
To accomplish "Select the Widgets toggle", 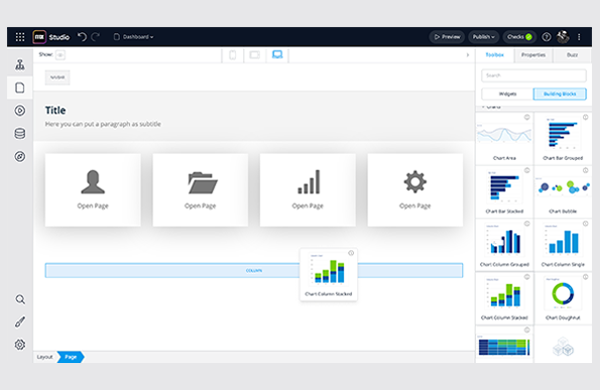I will point(507,94).
